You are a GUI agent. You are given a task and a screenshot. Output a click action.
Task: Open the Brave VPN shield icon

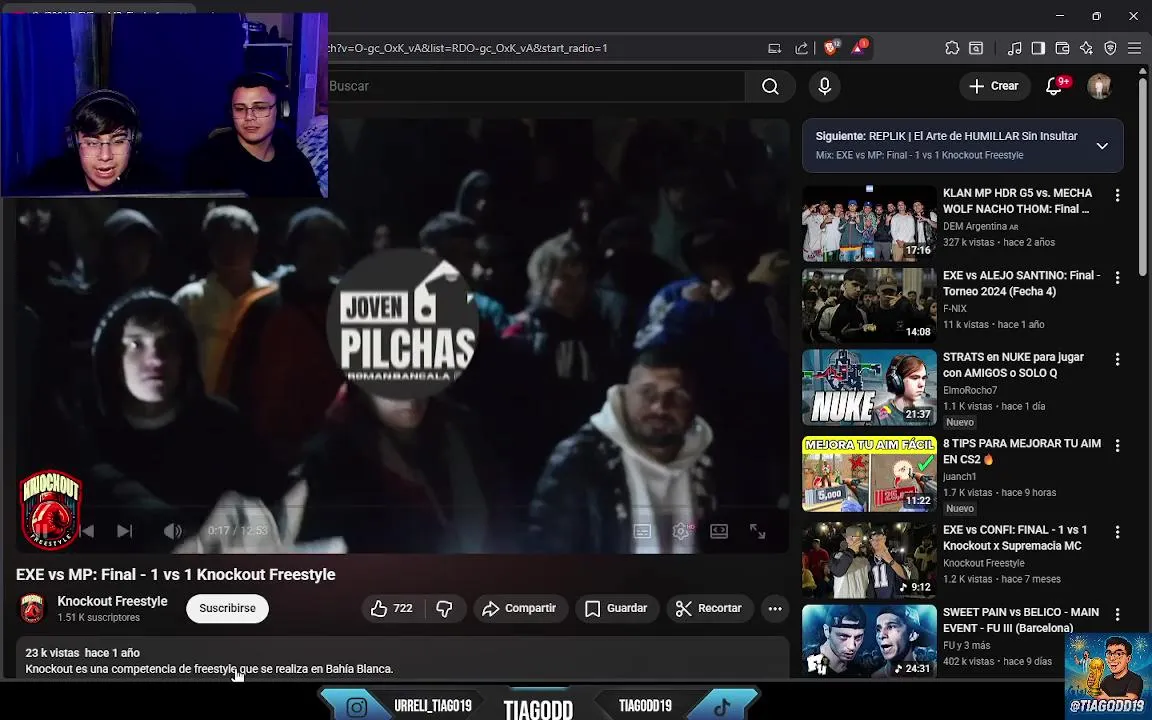[1110, 48]
